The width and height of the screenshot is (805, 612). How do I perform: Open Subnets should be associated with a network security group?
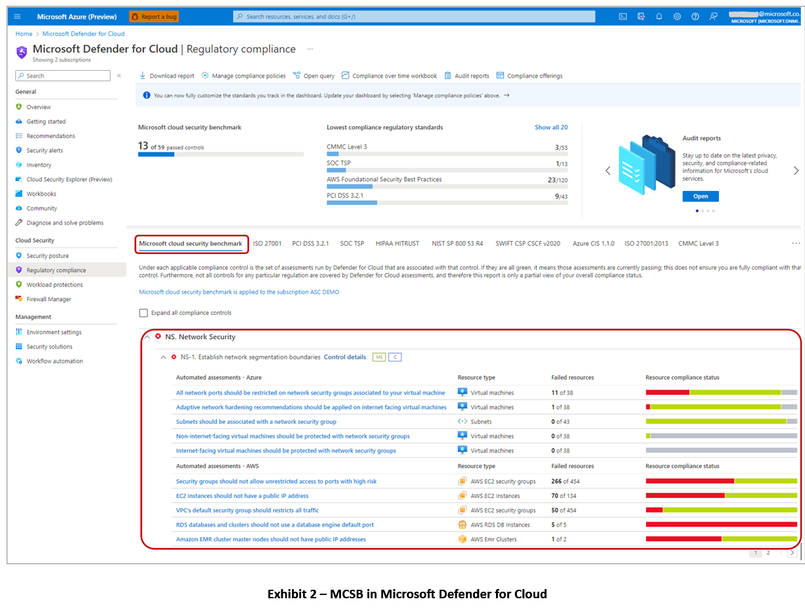click(x=256, y=422)
